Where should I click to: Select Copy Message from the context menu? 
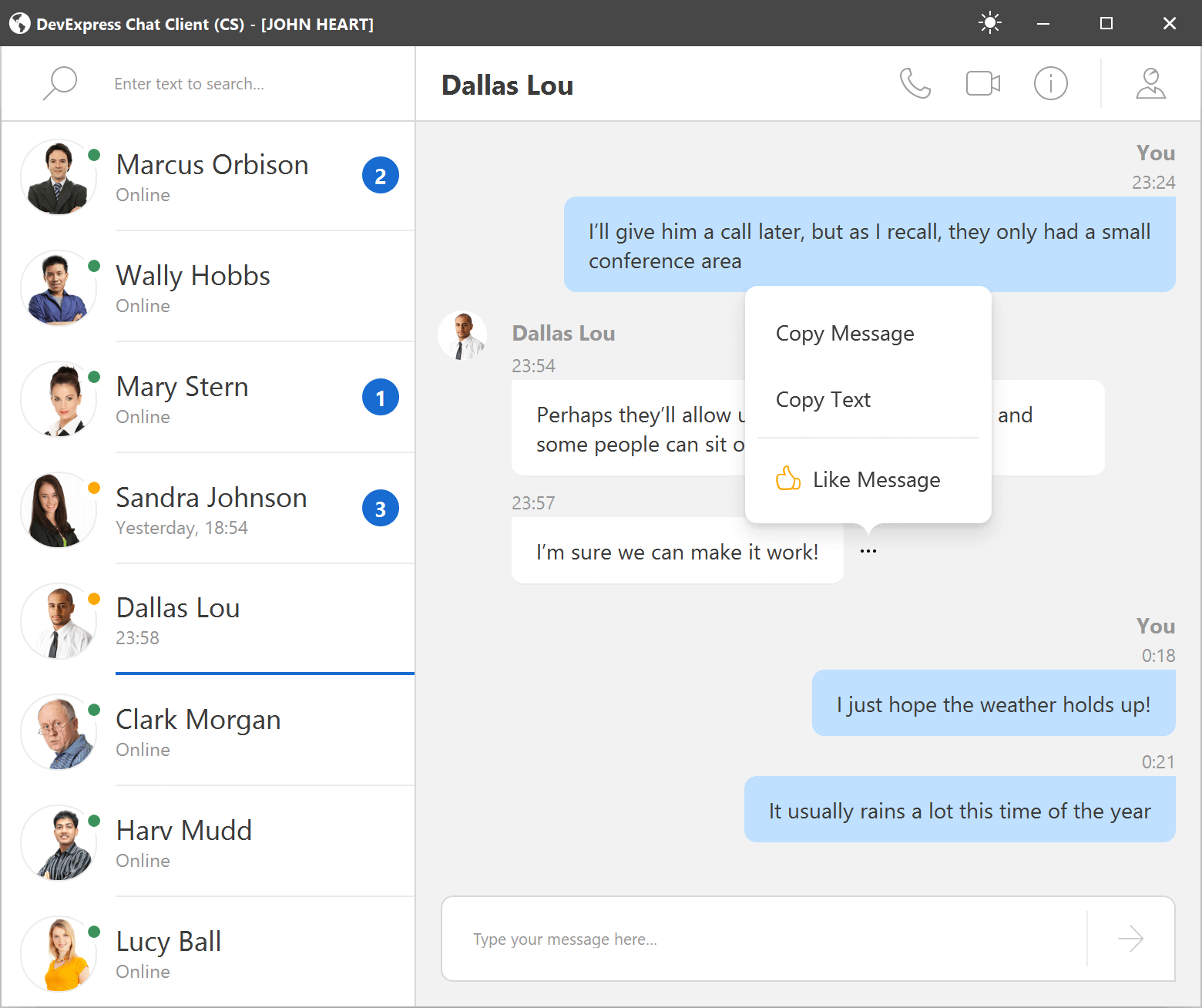(844, 333)
